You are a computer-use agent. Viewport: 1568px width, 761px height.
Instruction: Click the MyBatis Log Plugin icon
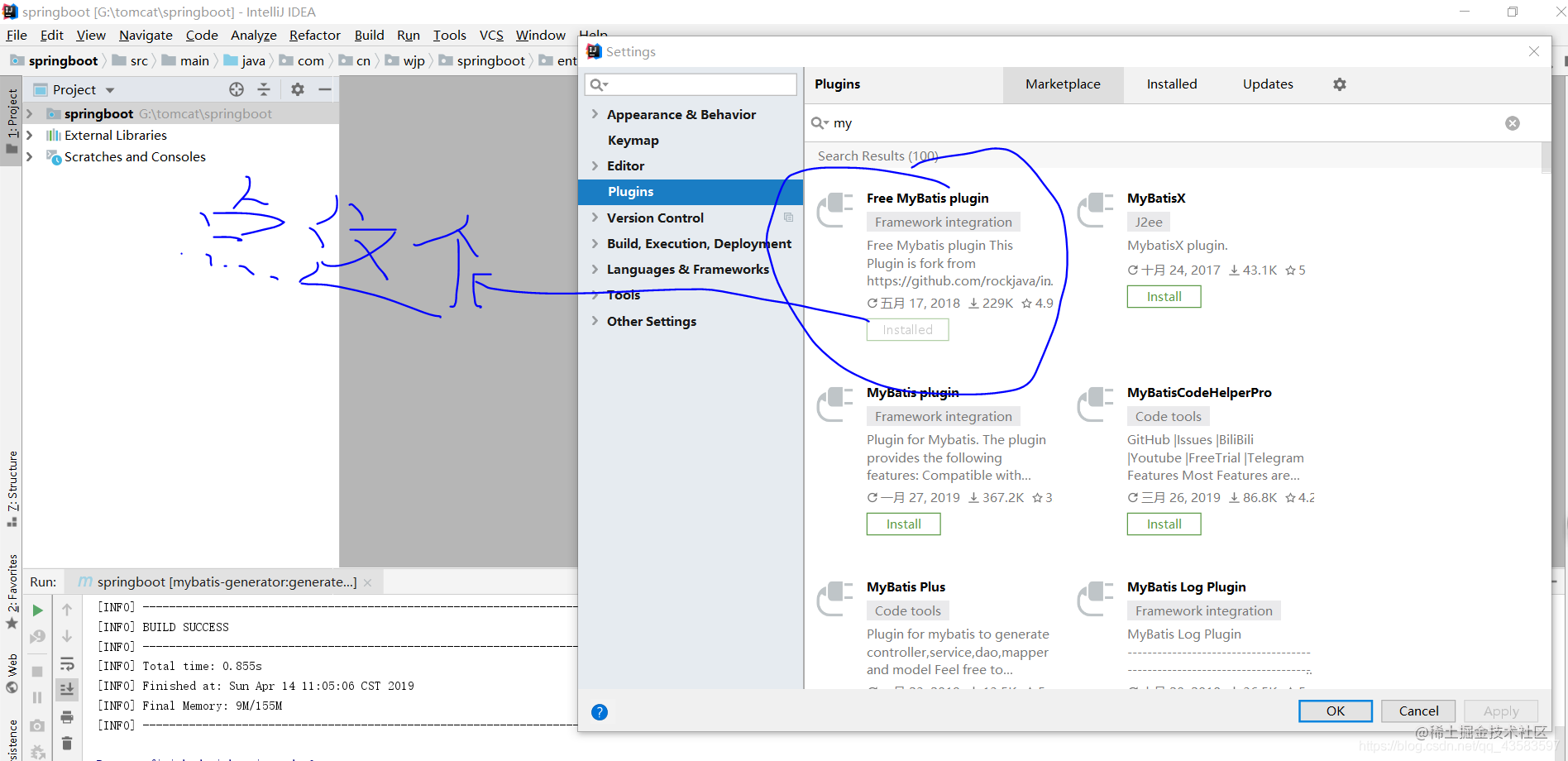click(x=1096, y=597)
